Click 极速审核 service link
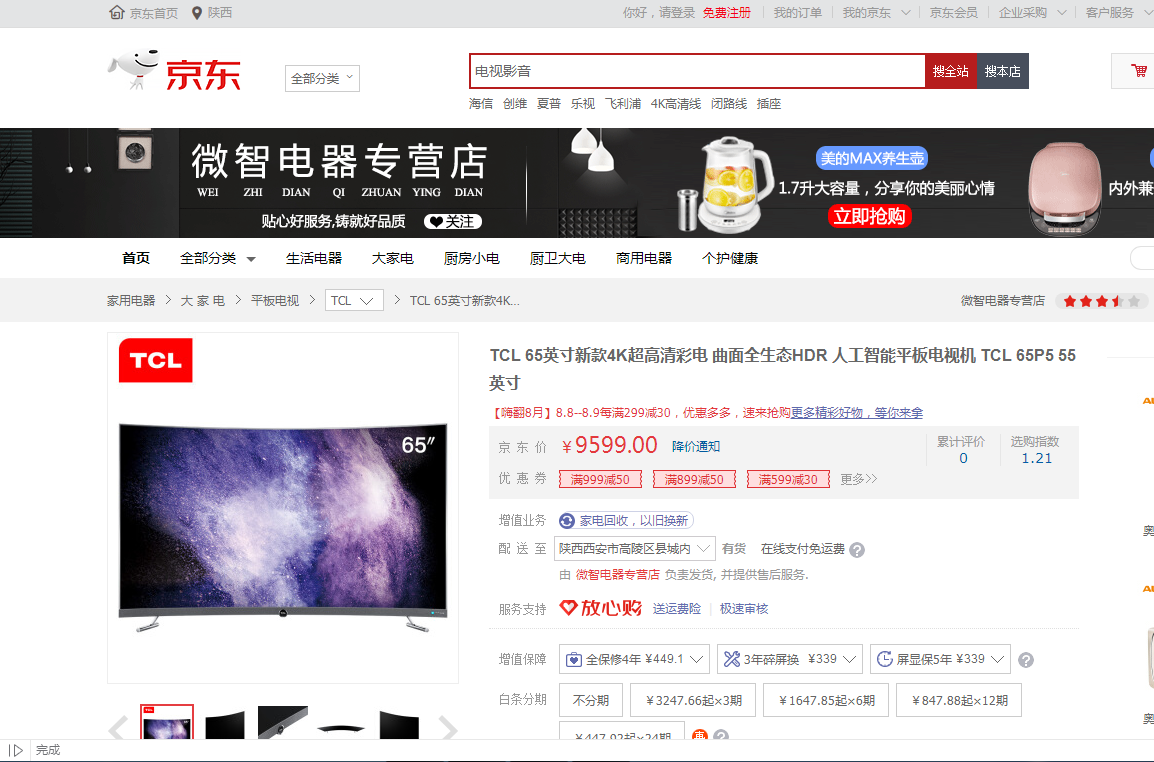Screen dimensions: 1154x762 pos(743,609)
